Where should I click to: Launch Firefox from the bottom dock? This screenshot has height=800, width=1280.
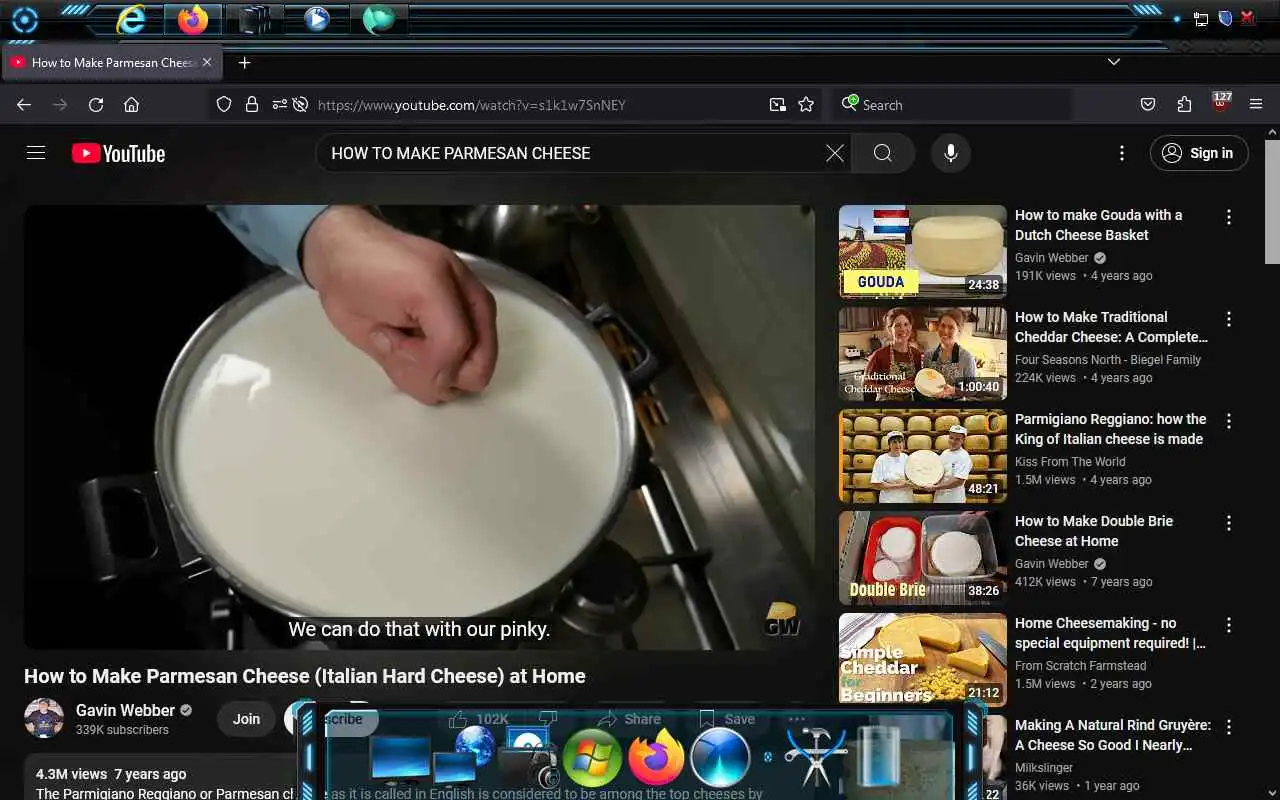click(x=656, y=758)
